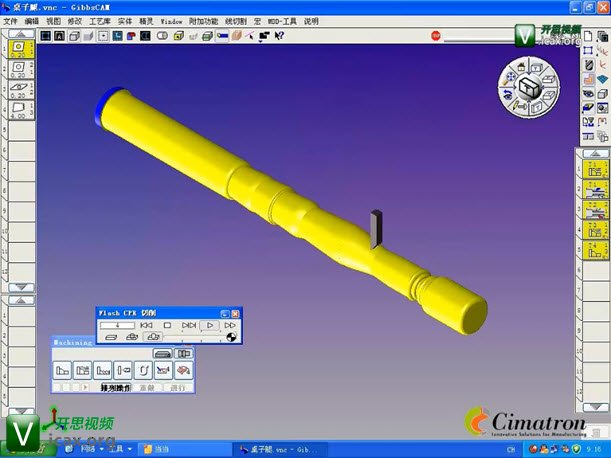This screenshot has height=458, width=611.
Task: Select operation tile 1 in the right list
Action: (x=595, y=169)
